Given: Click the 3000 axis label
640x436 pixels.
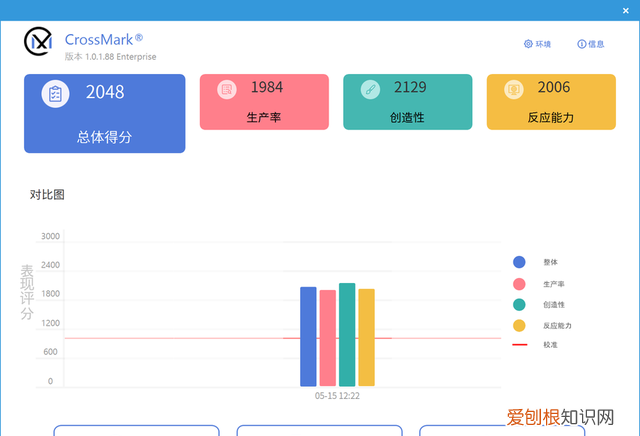Looking at the screenshot, I should coord(50,236).
